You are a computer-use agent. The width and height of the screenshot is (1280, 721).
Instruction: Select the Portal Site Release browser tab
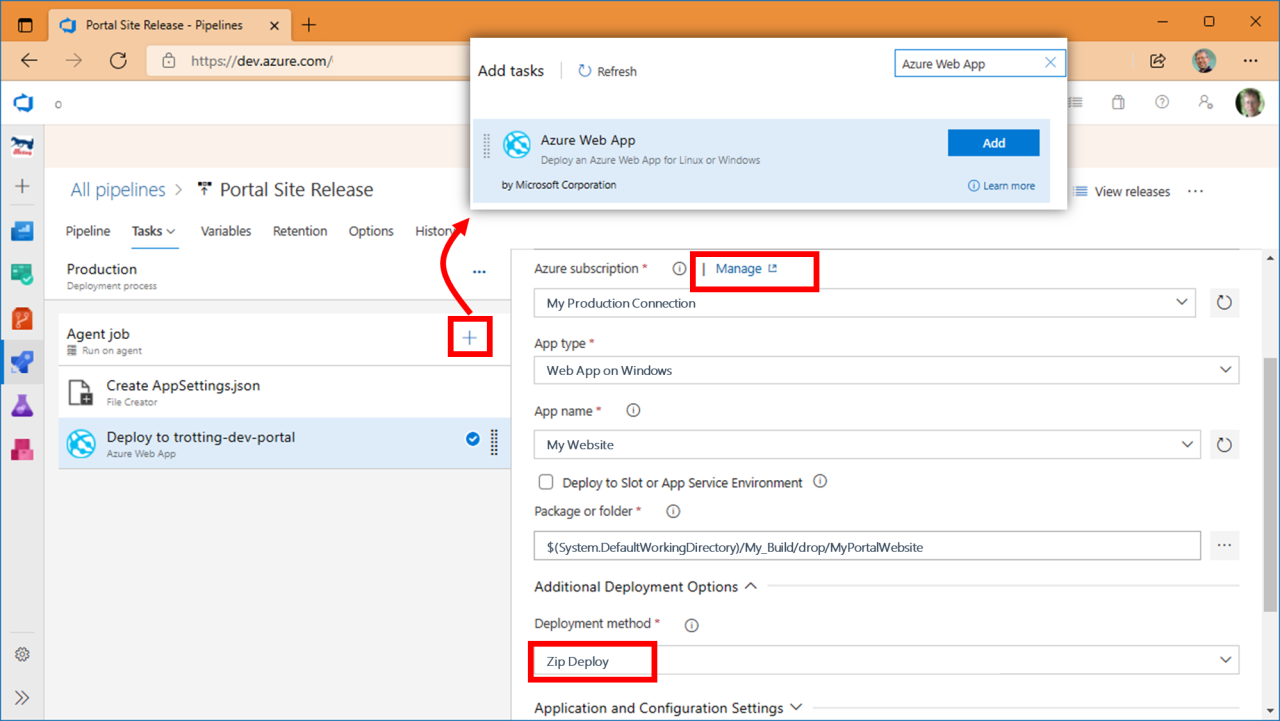pos(168,25)
